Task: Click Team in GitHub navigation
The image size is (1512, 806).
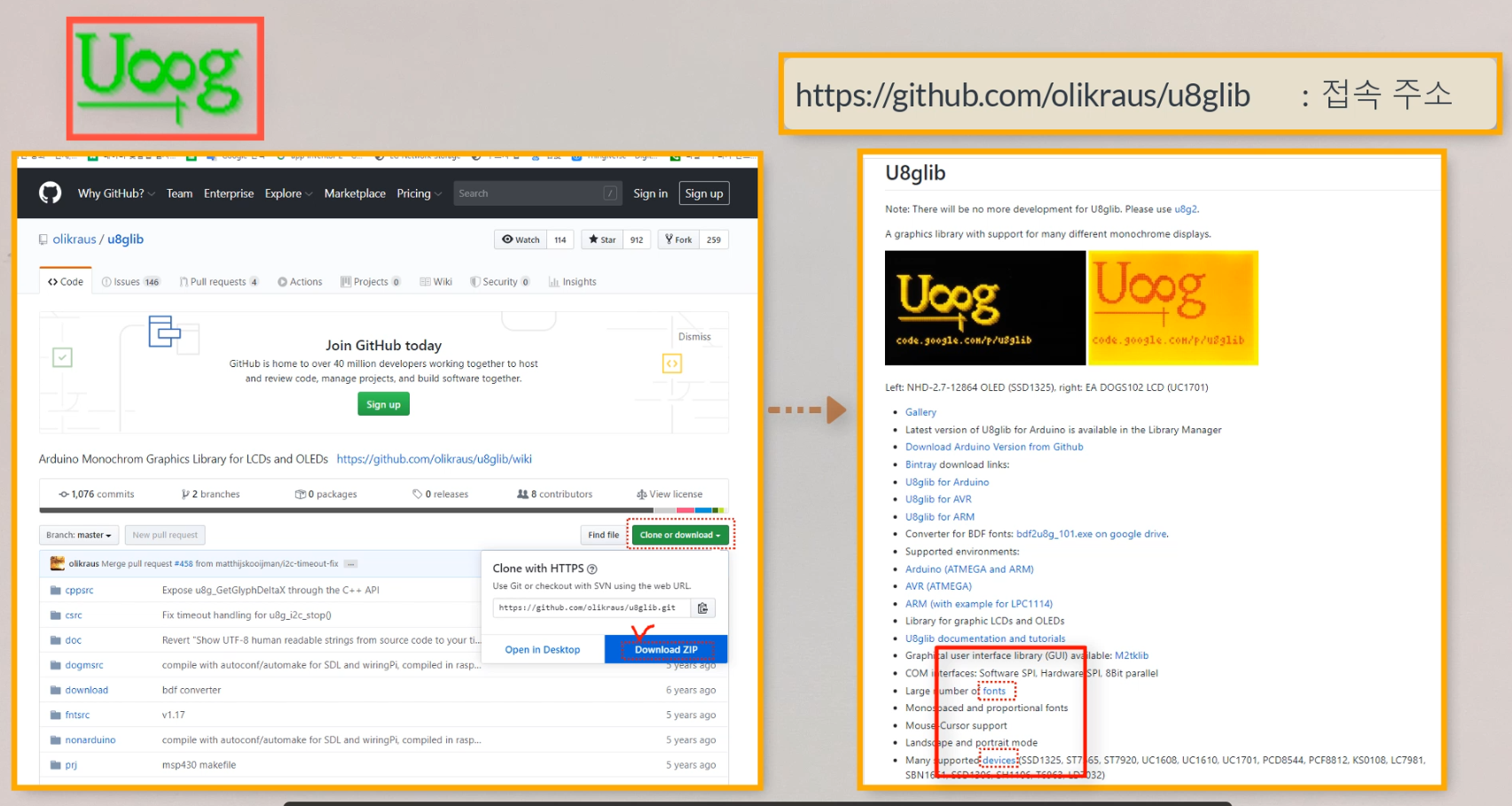Action: click(179, 193)
